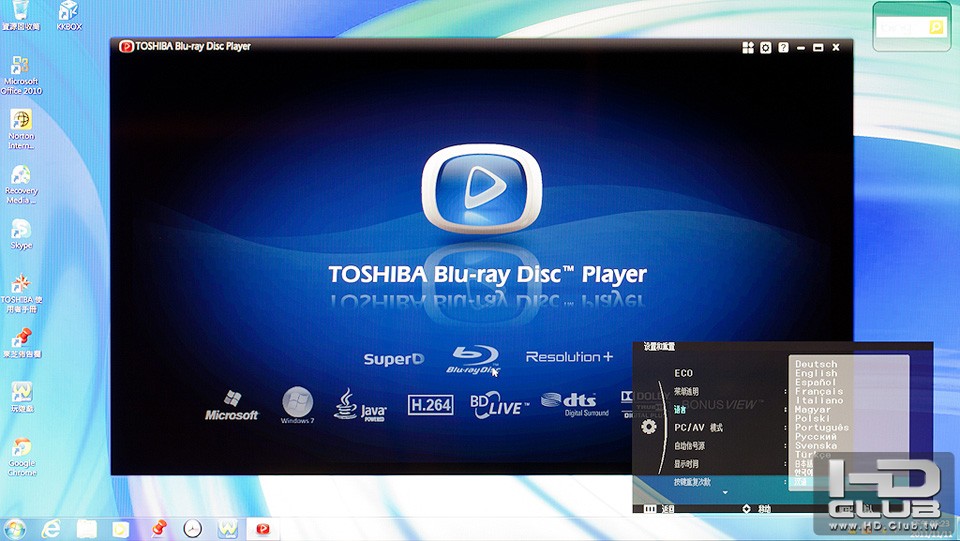960x541 pixels.
Task: Open the media player taskbar icon
Action: point(121,528)
